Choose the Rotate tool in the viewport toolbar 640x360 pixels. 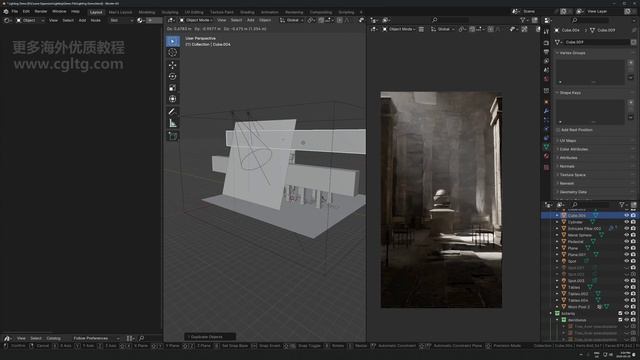[x=173, y=76]
